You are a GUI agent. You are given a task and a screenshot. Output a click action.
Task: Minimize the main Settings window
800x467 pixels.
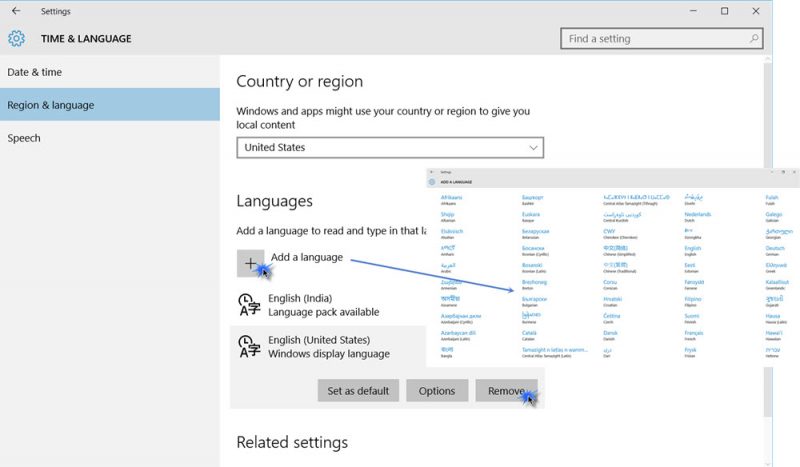pos(693,11)
